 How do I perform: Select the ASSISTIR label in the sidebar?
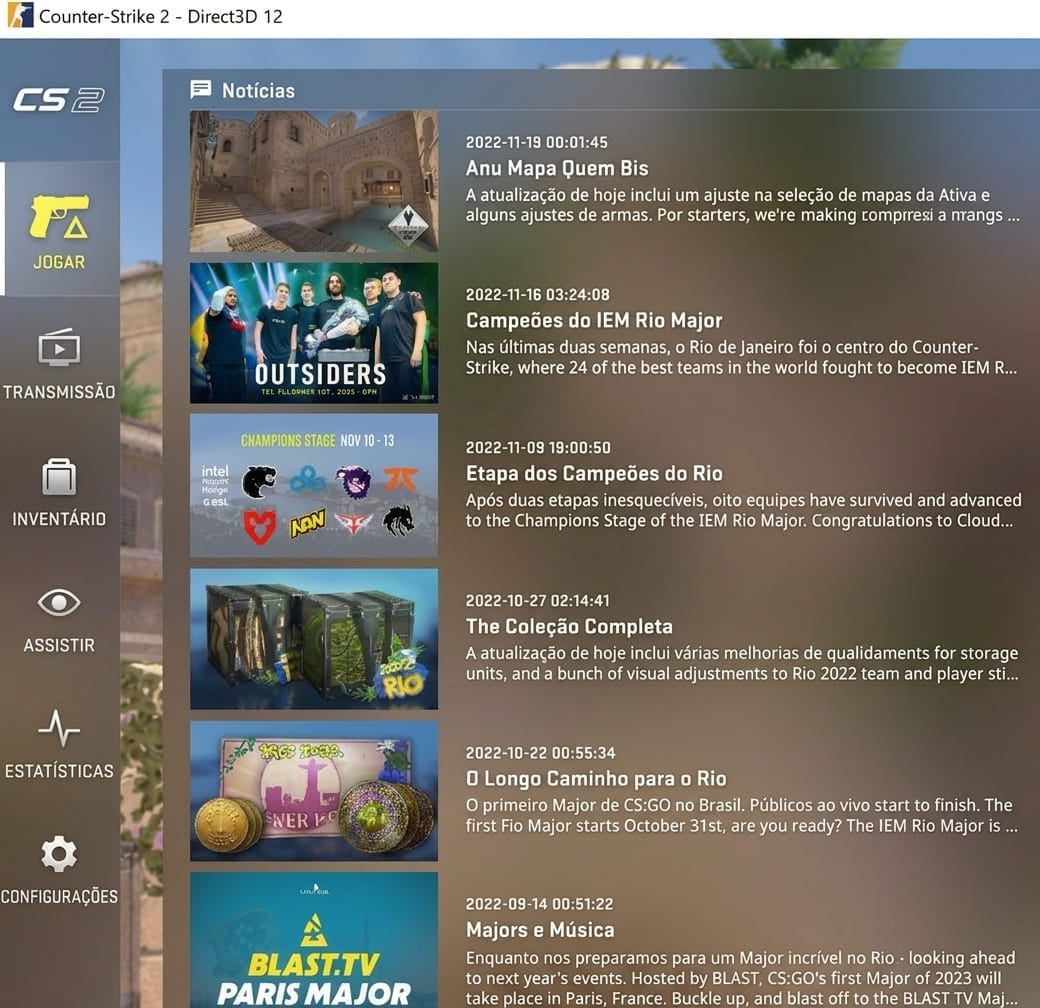(x=59, y=645)
